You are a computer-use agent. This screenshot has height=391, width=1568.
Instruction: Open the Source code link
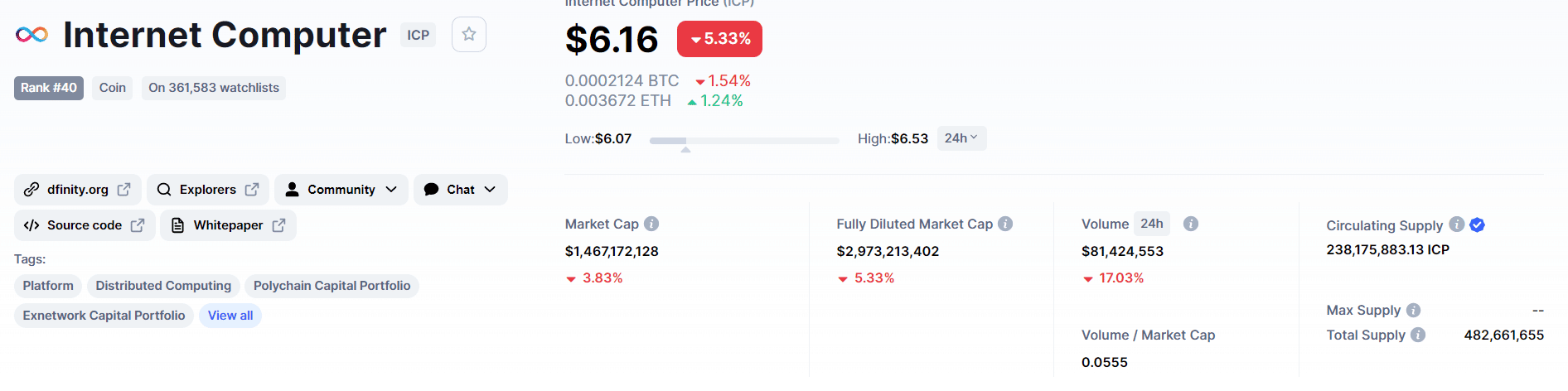(x=85, y=225)
